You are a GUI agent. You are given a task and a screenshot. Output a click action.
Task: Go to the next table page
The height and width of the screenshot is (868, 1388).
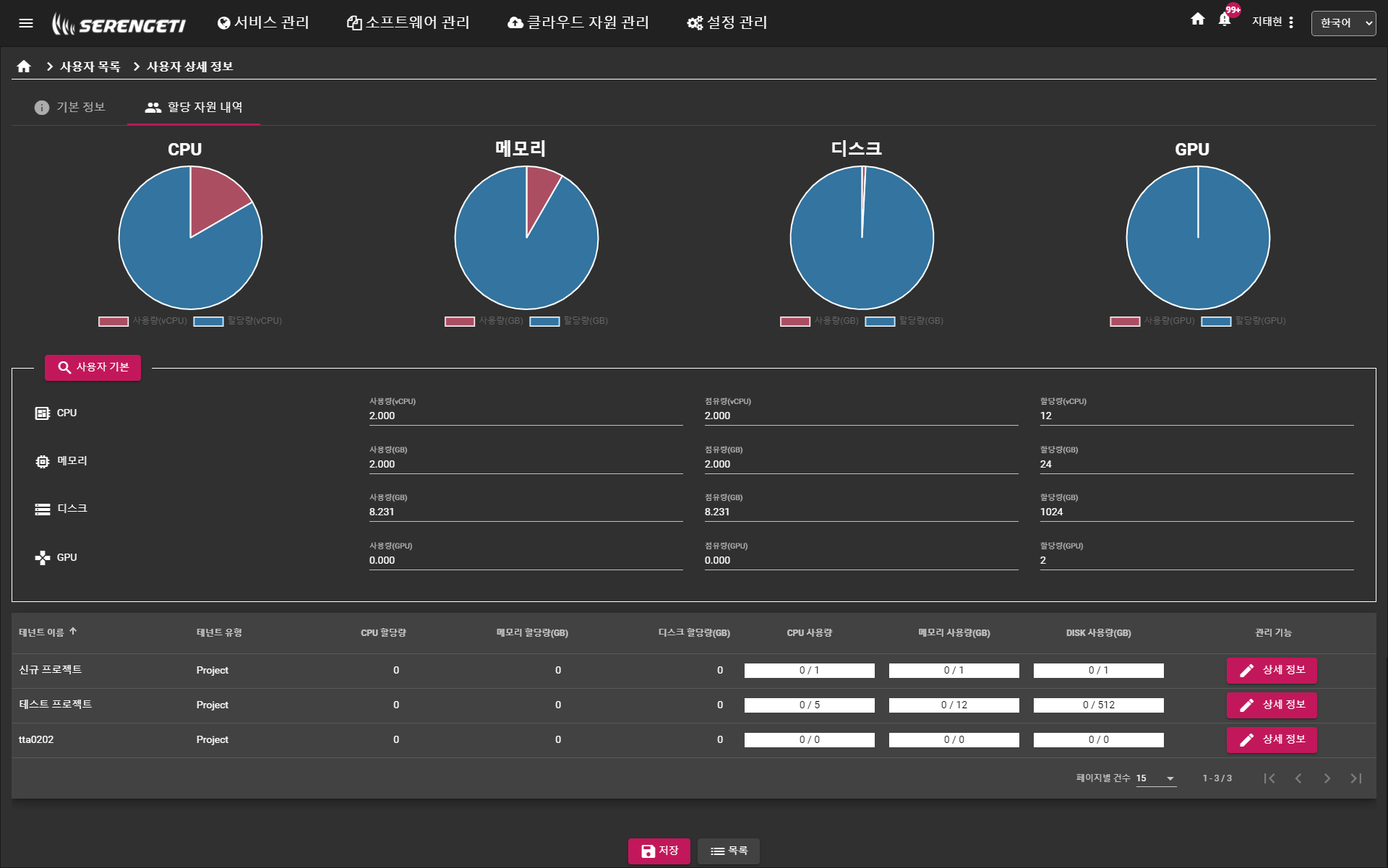click(x=1327, y=778)
